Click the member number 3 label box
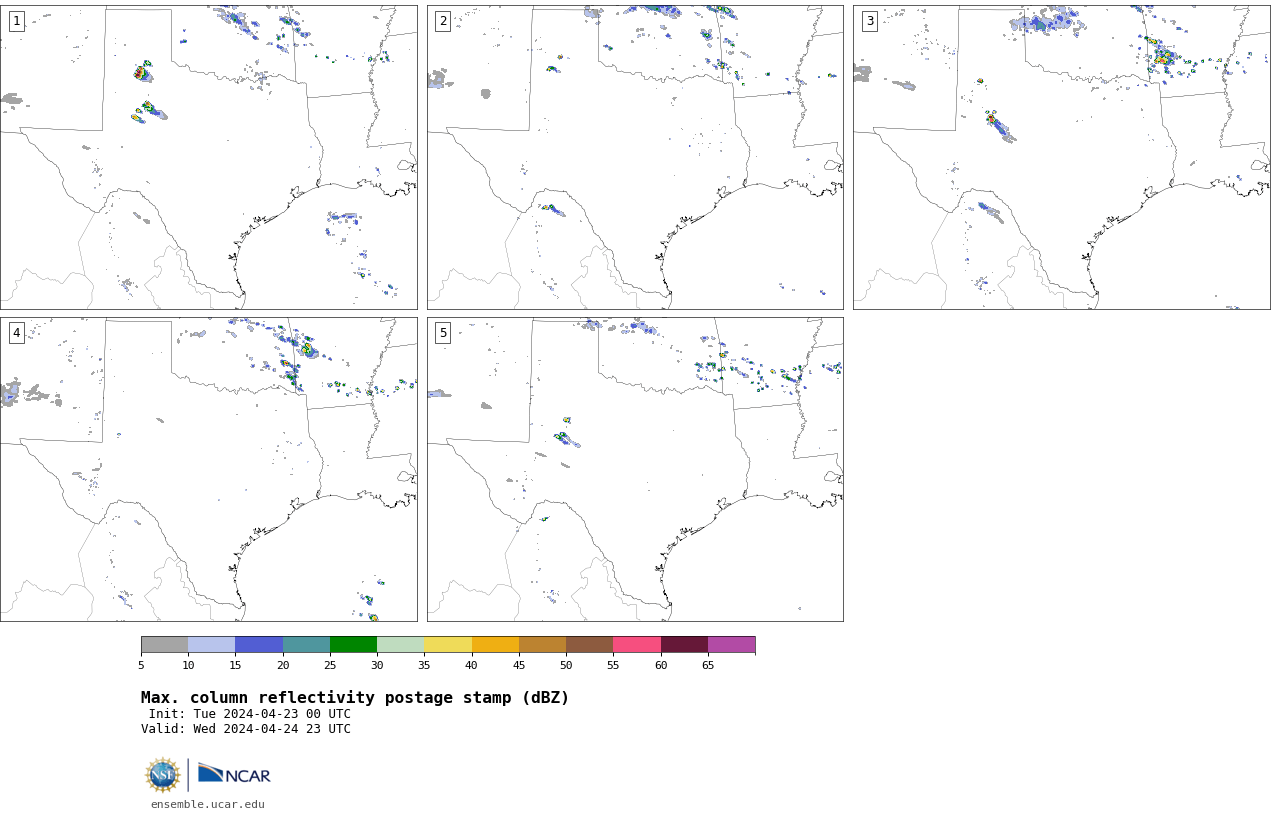 (870, 21)
